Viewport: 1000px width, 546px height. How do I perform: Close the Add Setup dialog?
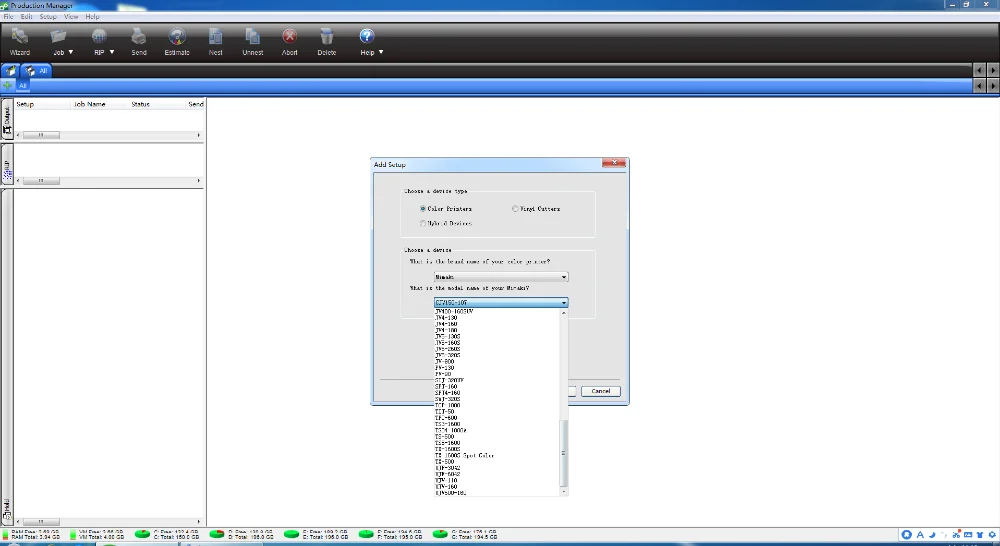(614, 163)
